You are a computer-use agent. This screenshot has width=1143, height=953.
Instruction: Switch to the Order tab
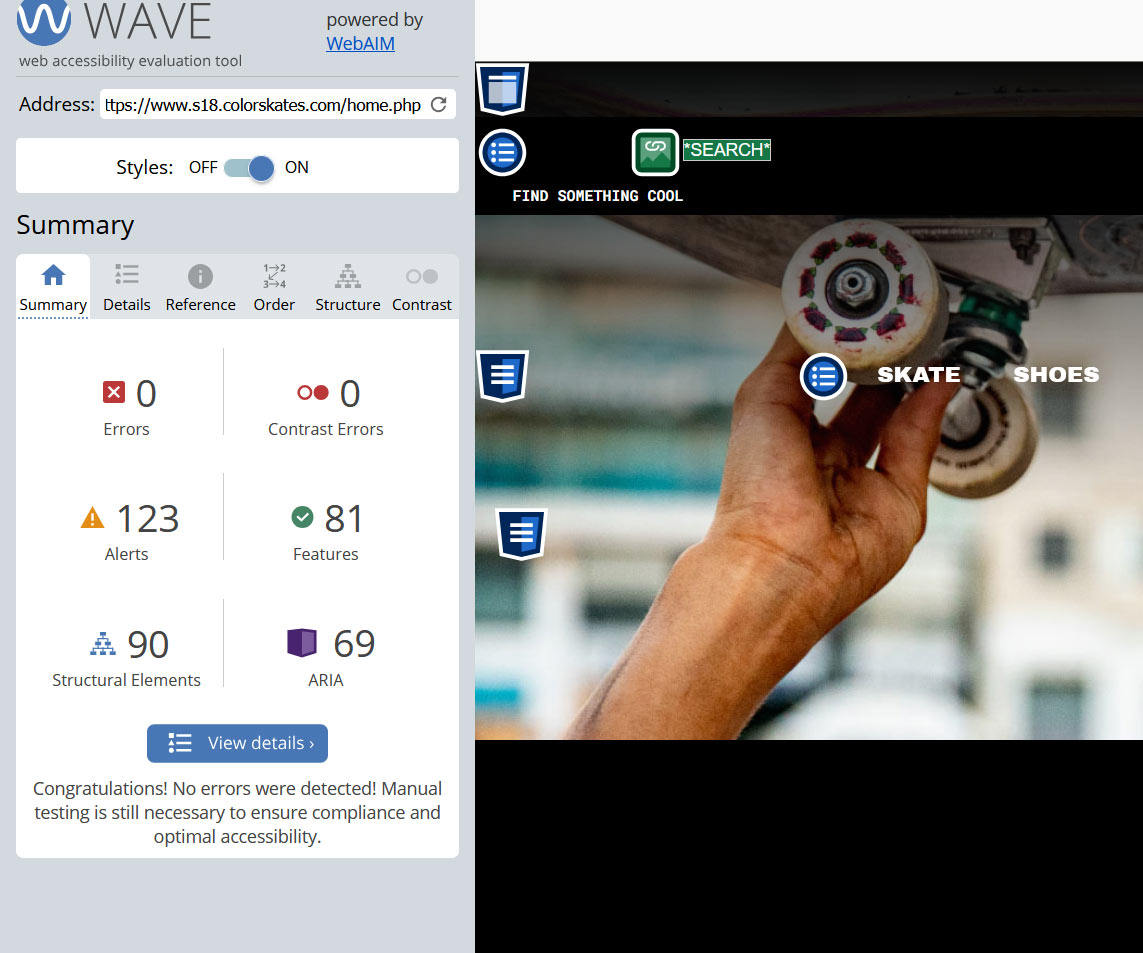coord(274,287)
